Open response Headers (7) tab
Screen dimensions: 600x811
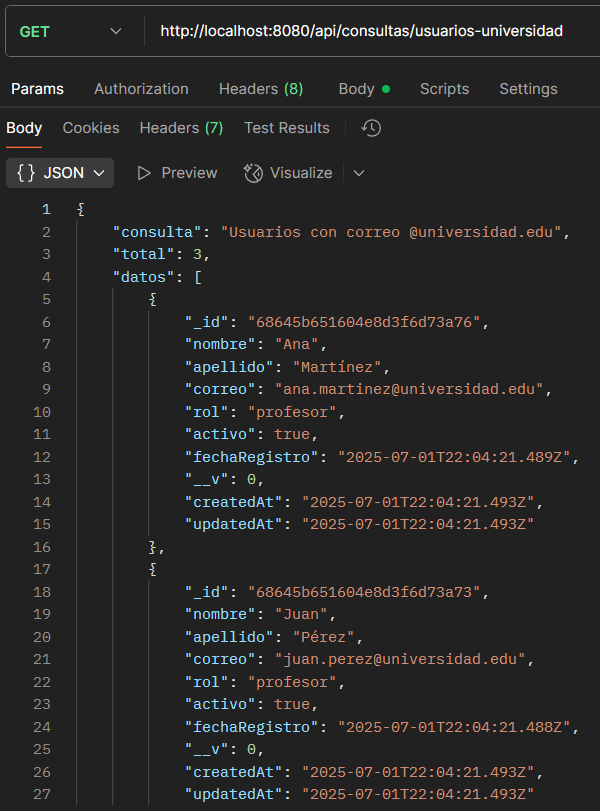pos(181,128)
